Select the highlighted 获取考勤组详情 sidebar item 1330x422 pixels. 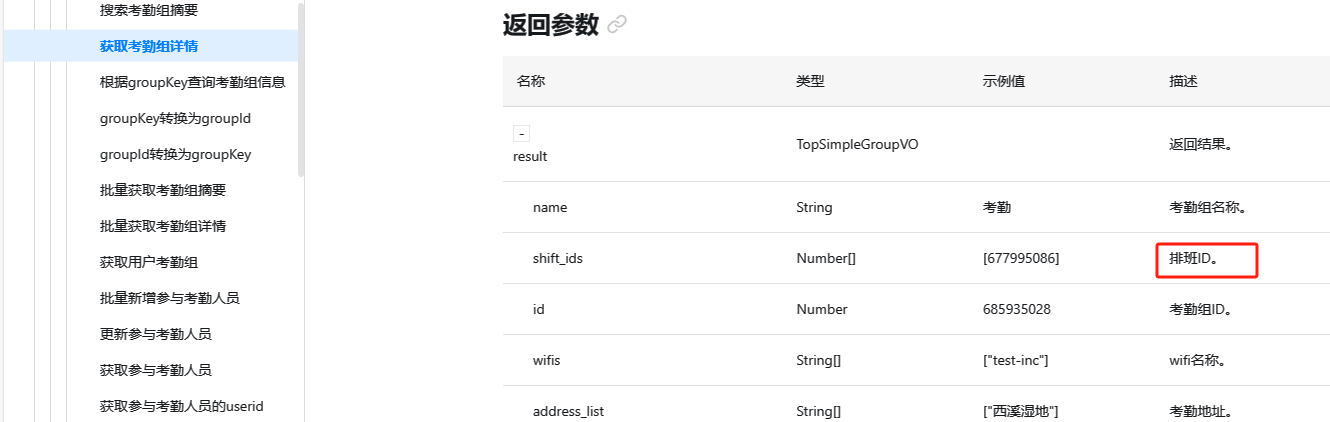pyautogui.click(x=148, y=46)
